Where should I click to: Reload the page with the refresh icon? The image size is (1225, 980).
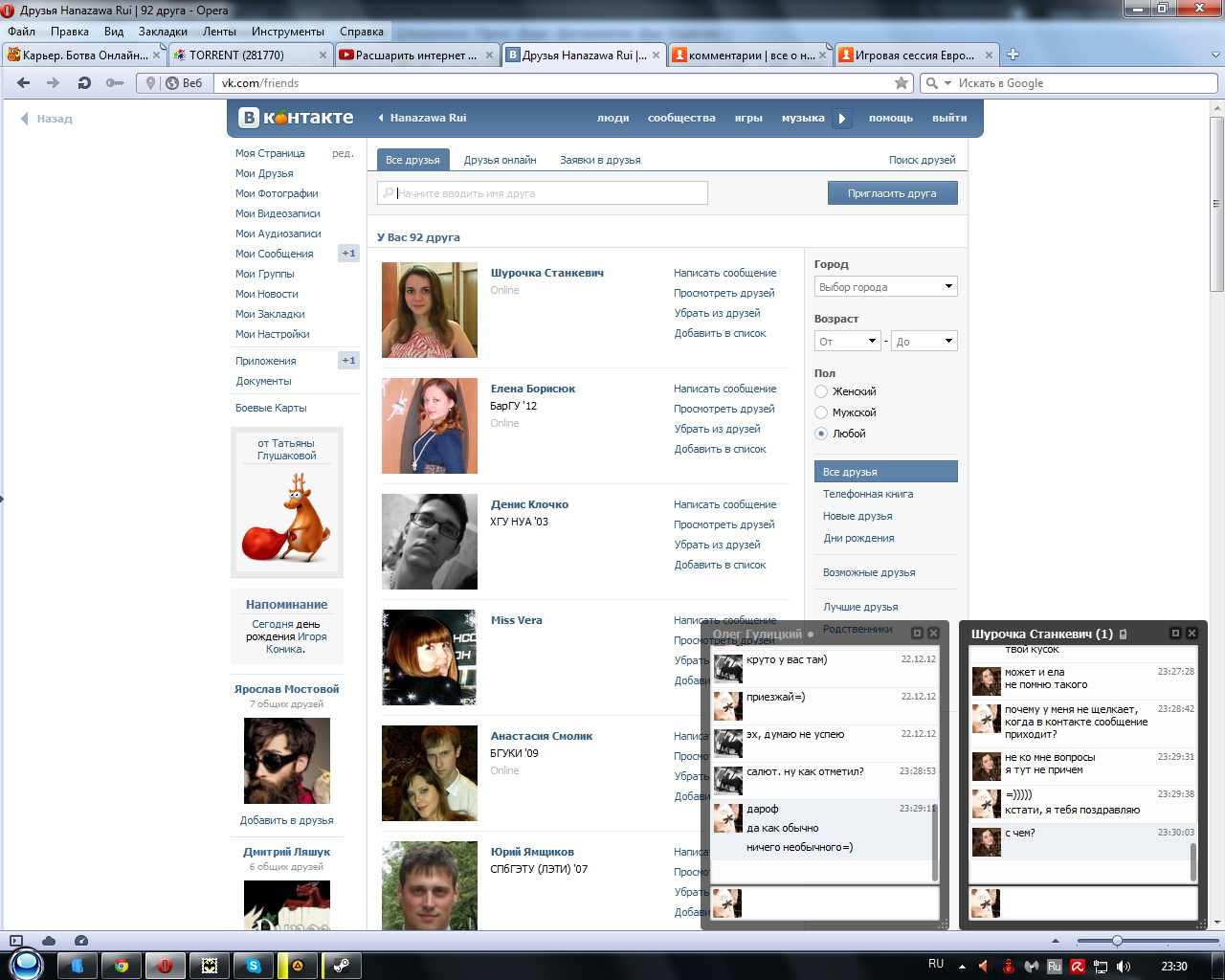pyautogui.click(x=84, y=83)
